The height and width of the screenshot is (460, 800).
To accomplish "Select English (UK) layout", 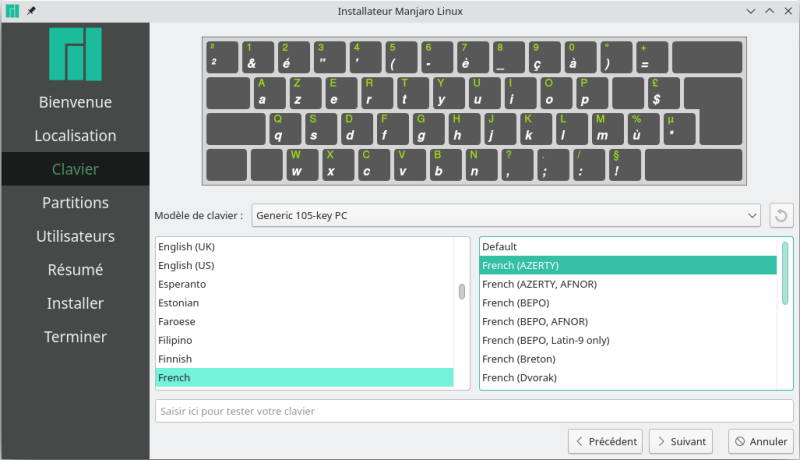I will (x=305, y=246).
